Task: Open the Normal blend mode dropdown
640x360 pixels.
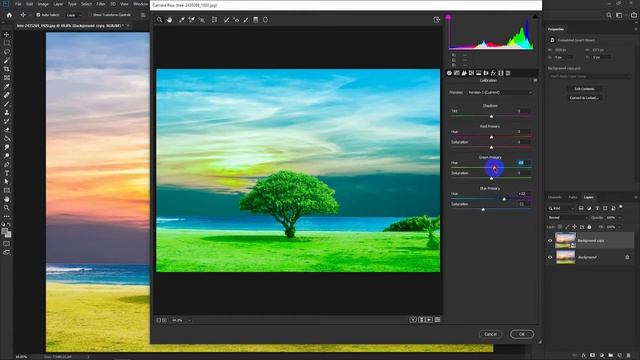Action: pos(567,218)
